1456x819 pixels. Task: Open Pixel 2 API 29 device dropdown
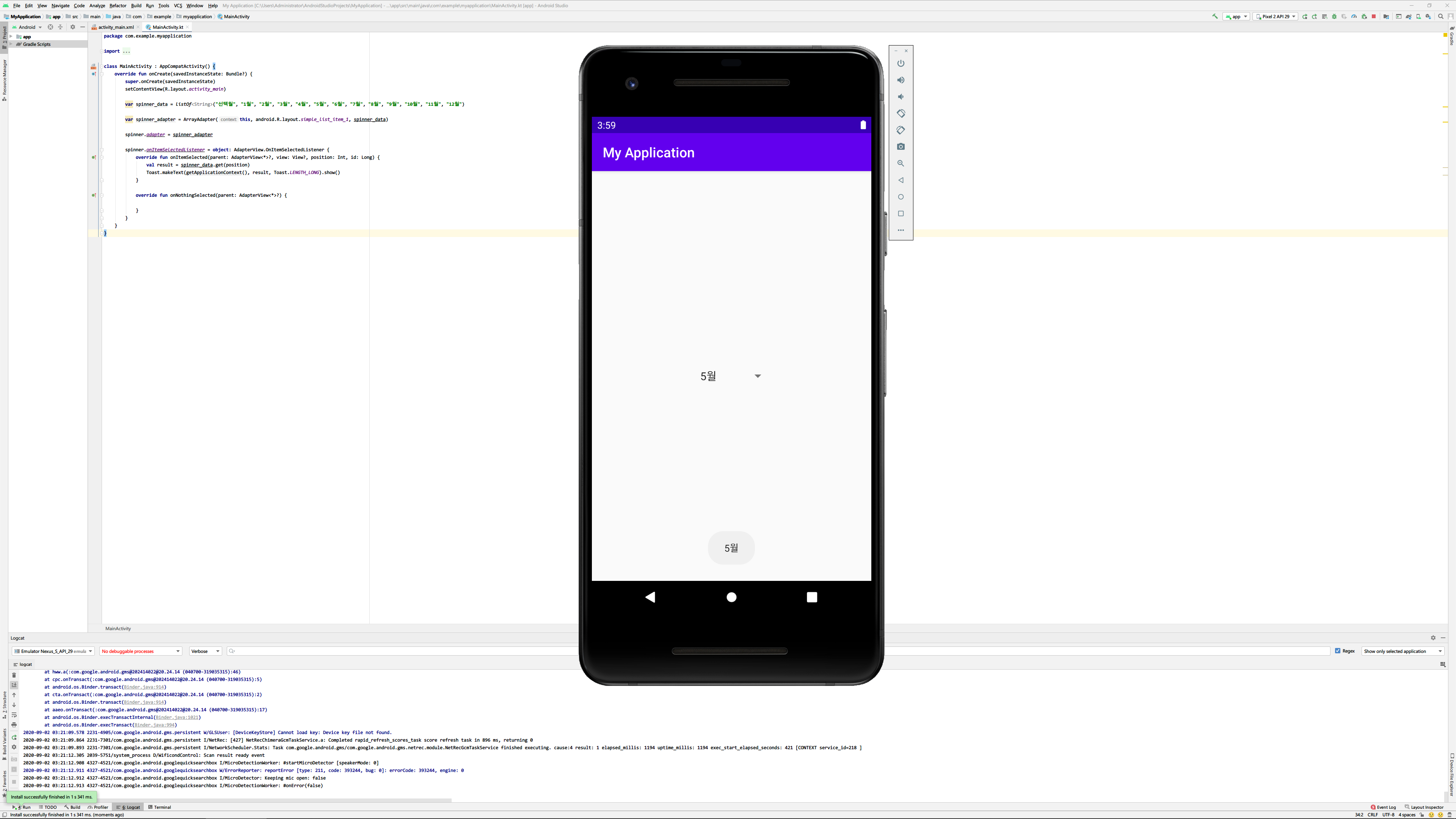pyautogui.click(x=1275, y=16)
